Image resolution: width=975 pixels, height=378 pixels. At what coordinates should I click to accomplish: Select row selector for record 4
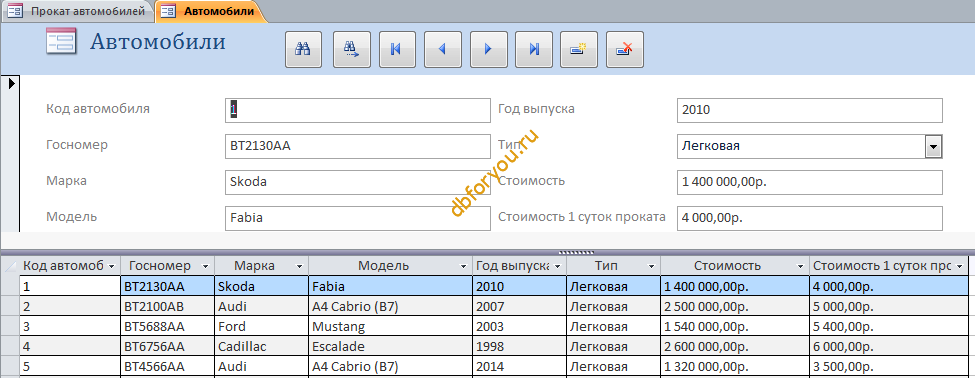pyautogui.click(x=10, y=346)
